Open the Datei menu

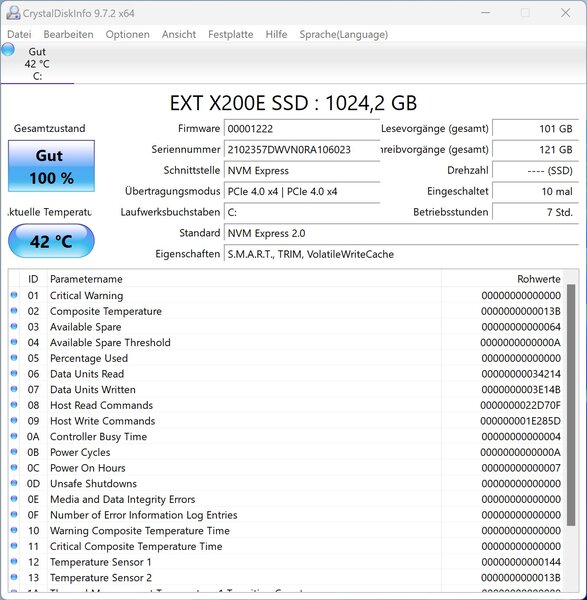click(x=19, y=34)
